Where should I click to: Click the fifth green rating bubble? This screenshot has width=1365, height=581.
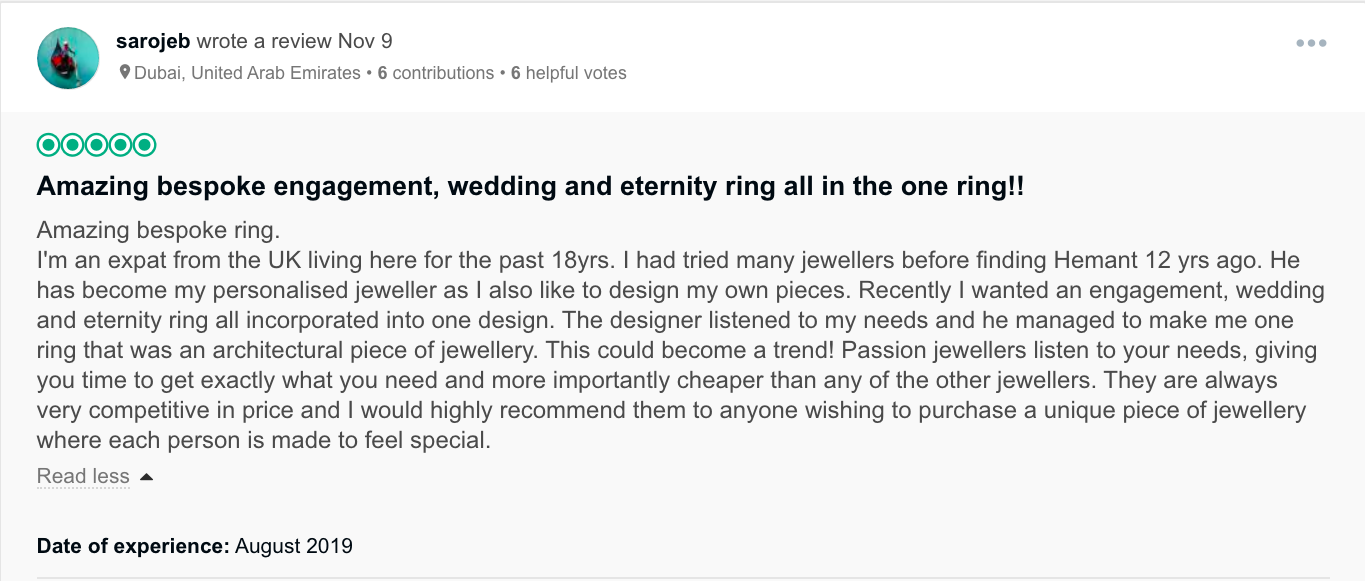tap(145, 146)
